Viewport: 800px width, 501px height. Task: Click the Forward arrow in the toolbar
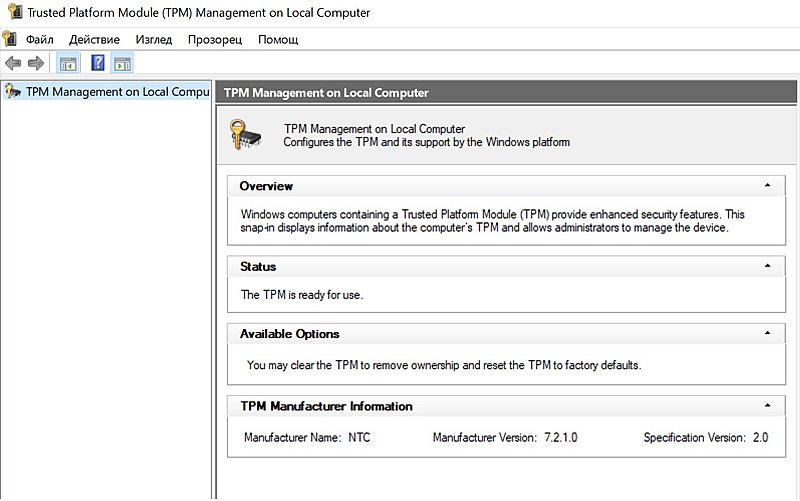[36, 64]
